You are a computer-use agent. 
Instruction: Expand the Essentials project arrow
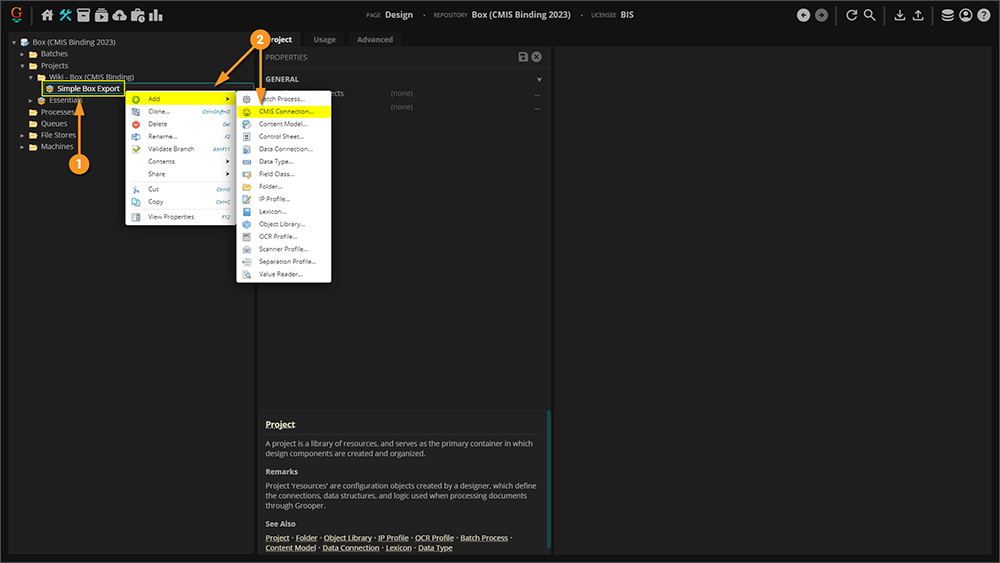point(31,101)
